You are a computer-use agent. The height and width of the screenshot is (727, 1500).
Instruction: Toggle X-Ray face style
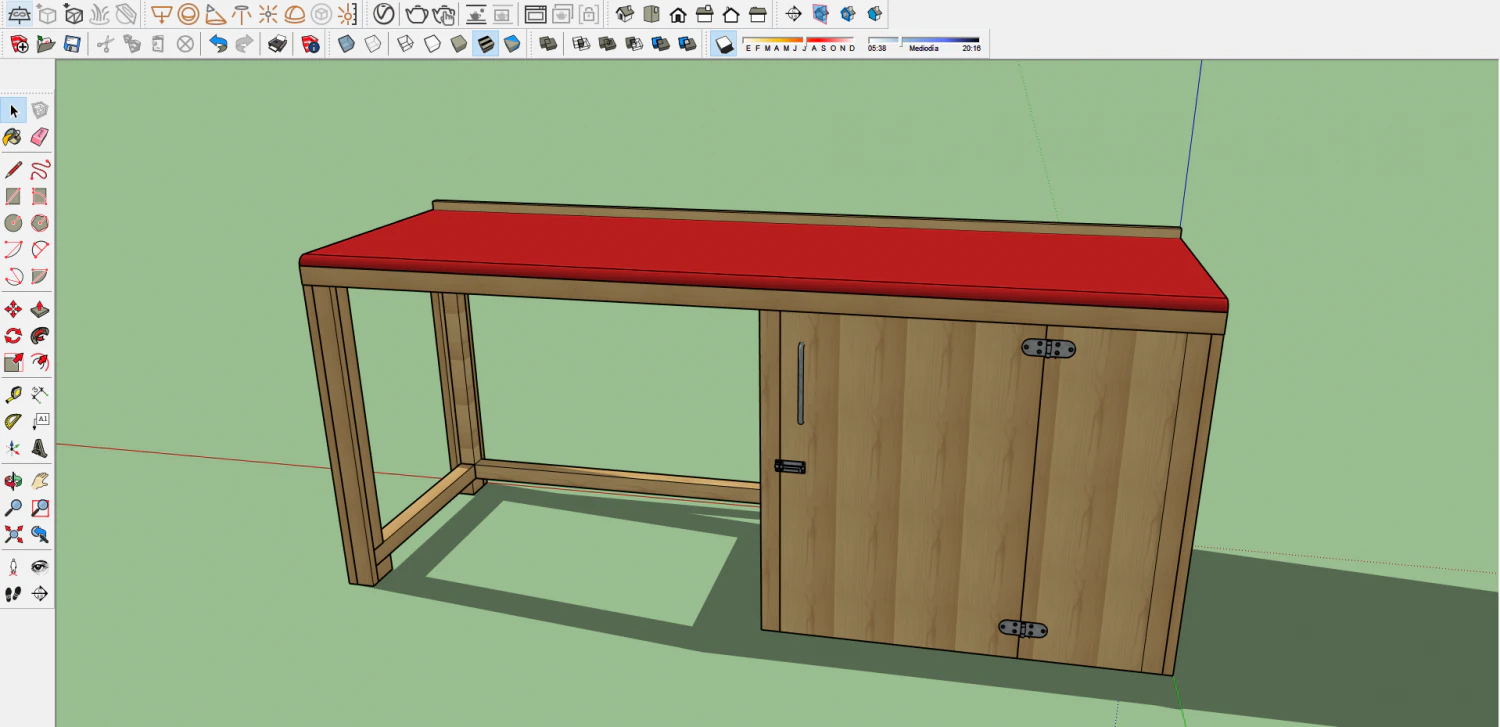pos(346,44)
